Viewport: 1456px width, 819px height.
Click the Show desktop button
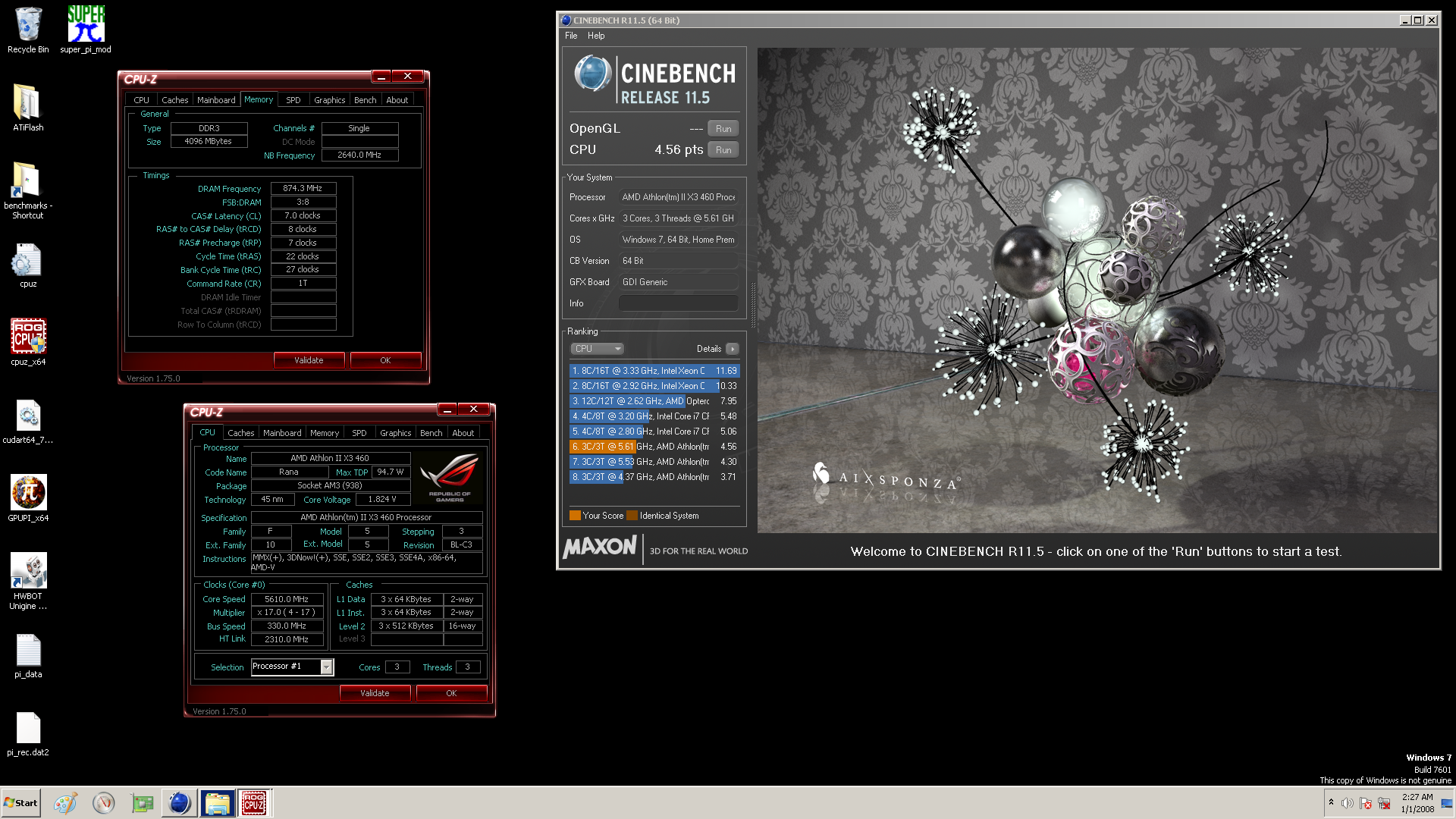[x=1448, y=803]
